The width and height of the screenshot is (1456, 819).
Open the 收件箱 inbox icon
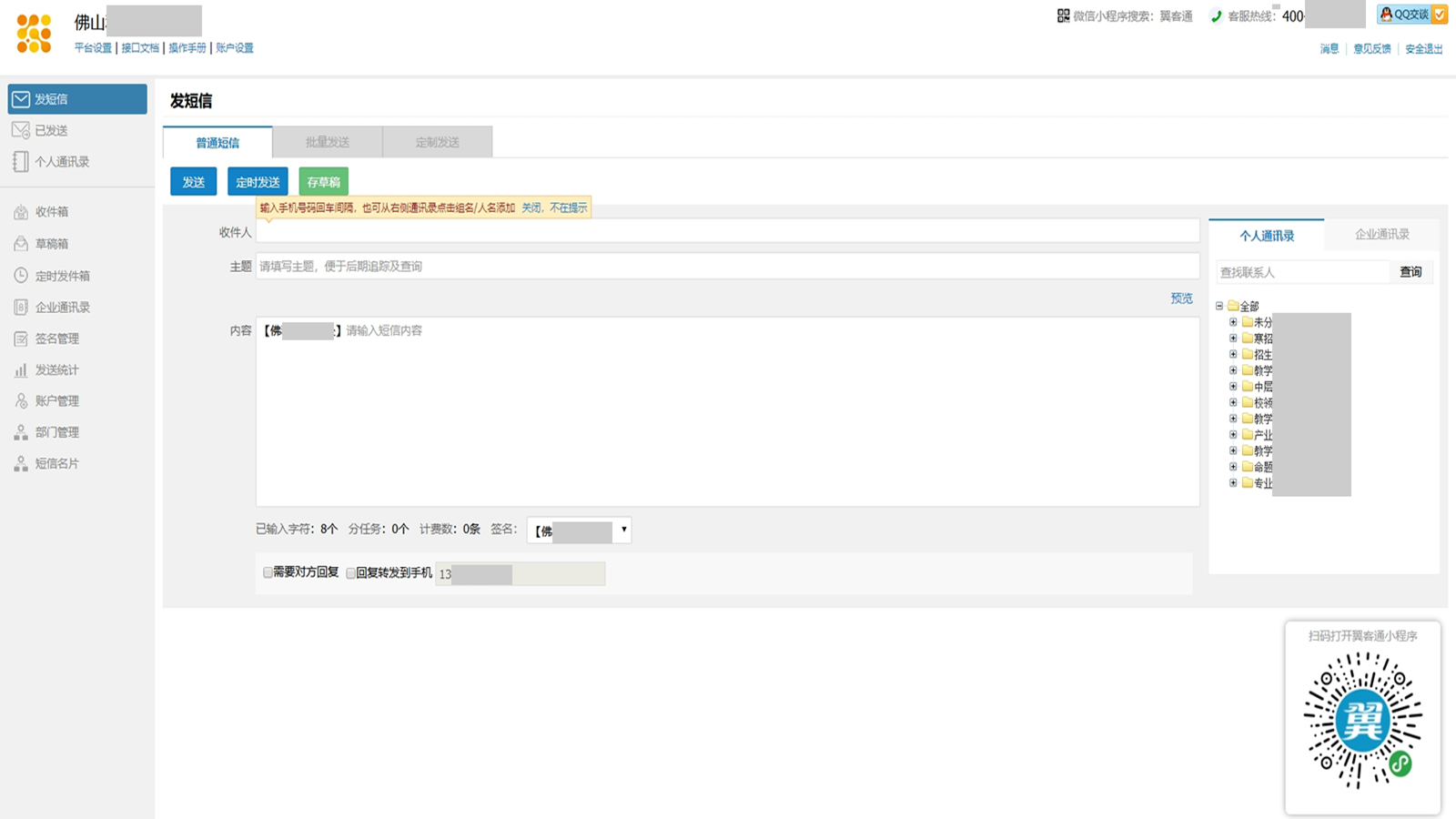21,212
